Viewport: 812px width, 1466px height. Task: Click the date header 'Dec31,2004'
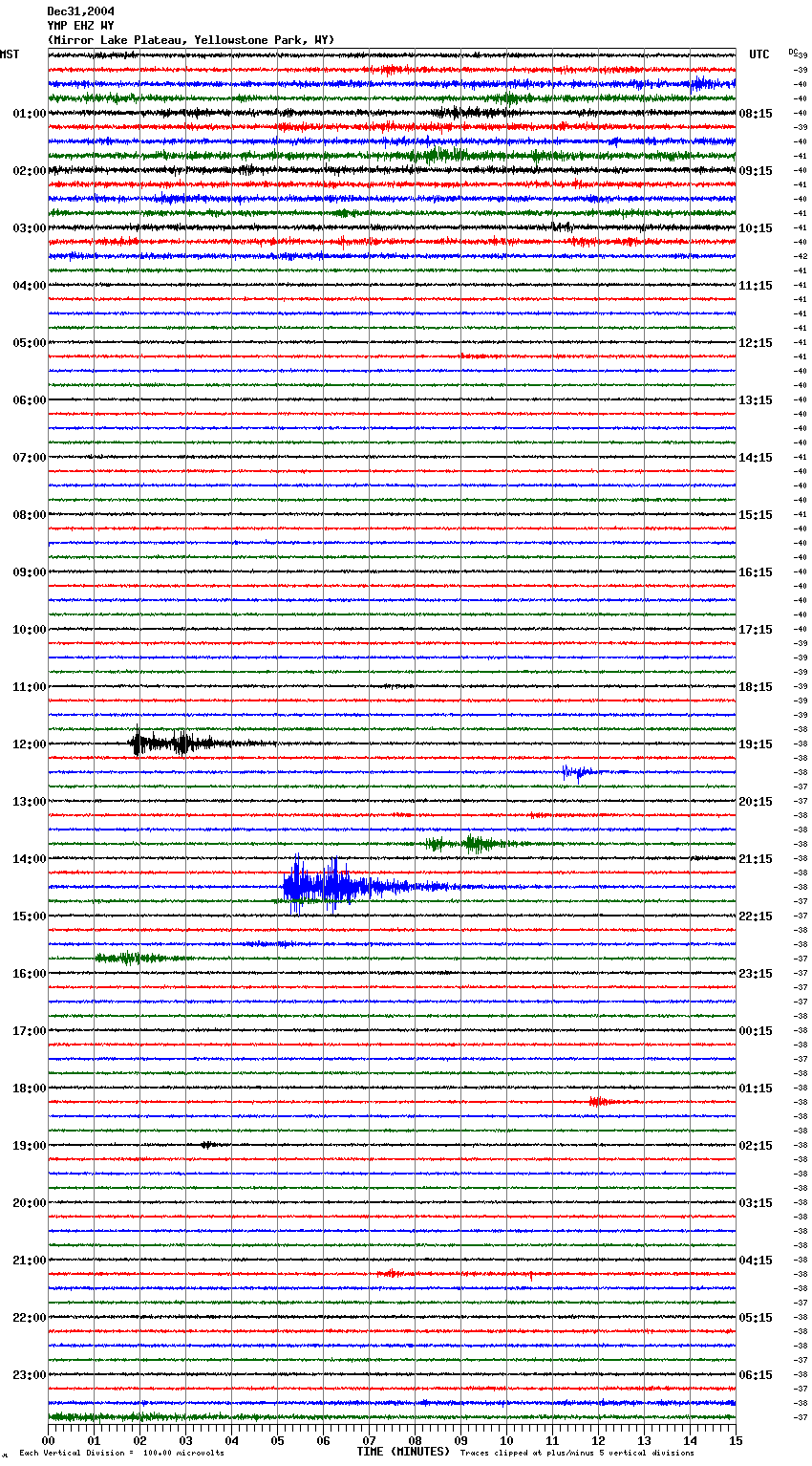80,11
